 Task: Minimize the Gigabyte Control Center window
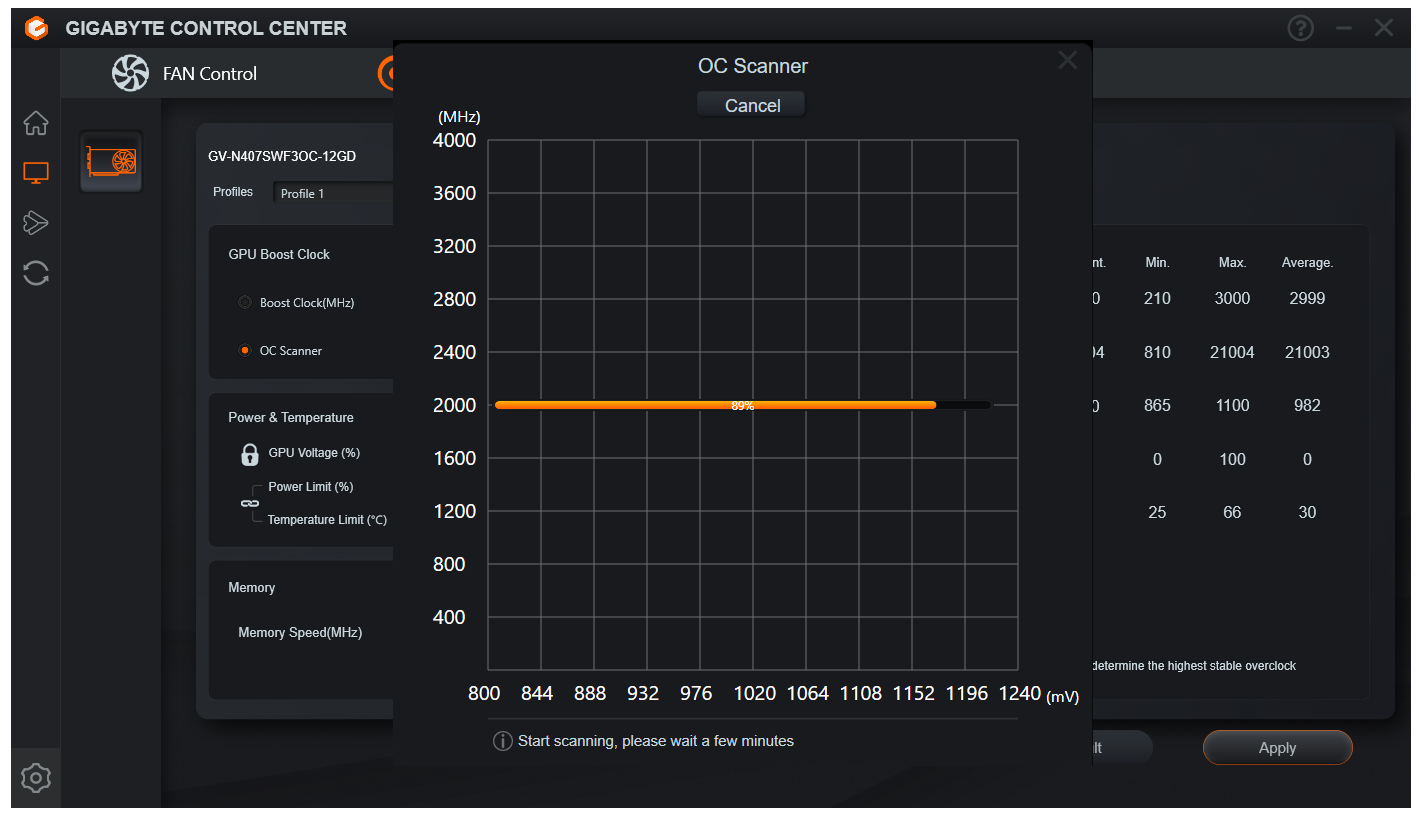(1343, 28)
